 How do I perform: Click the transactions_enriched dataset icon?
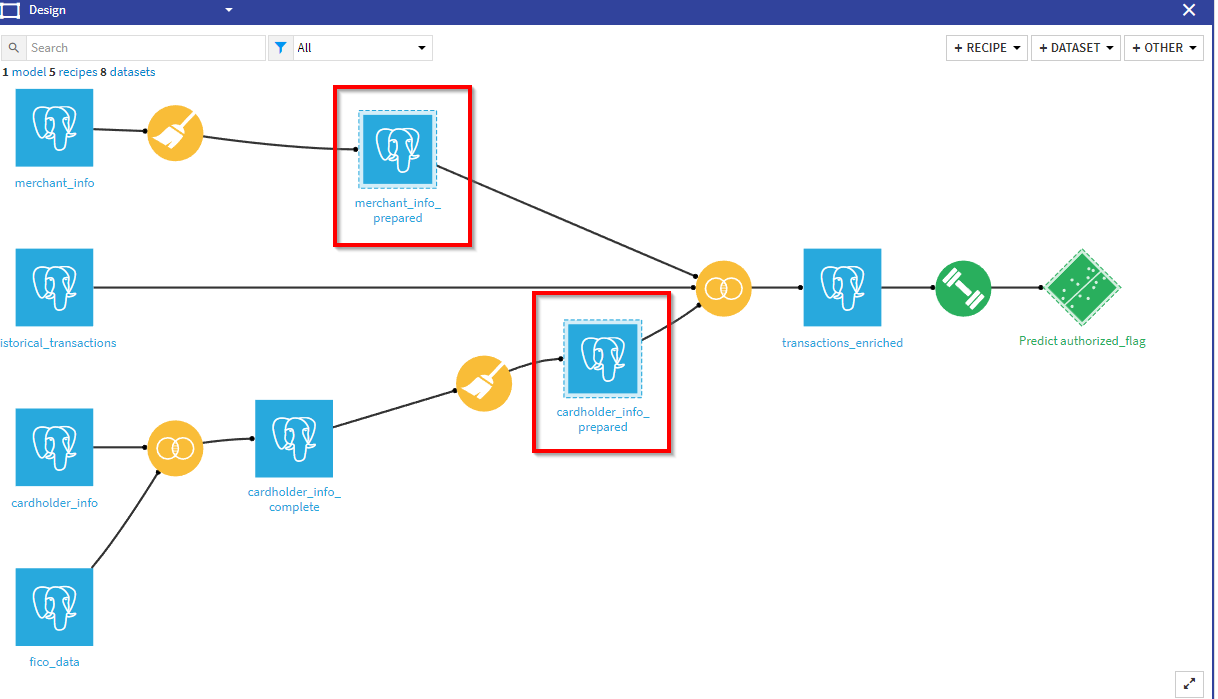click(842, 288)
